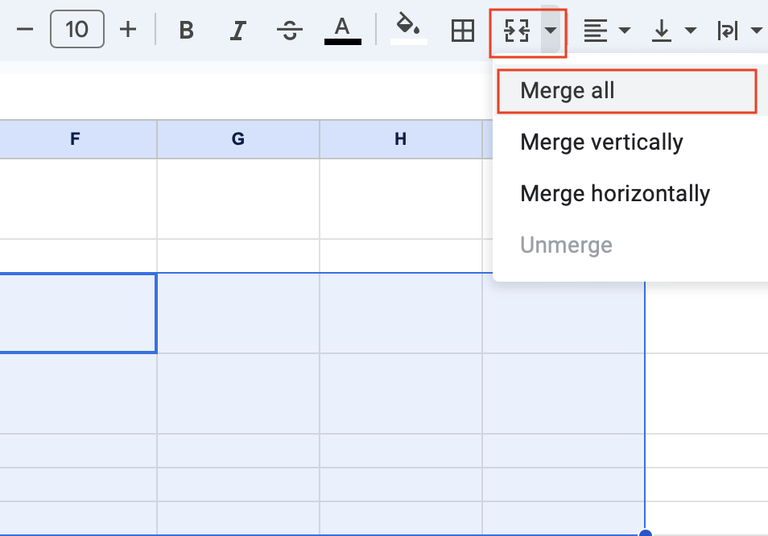The image size is (768, 536).
Task: Toggle strikethrough formatting
Action: tap(290, 31)
